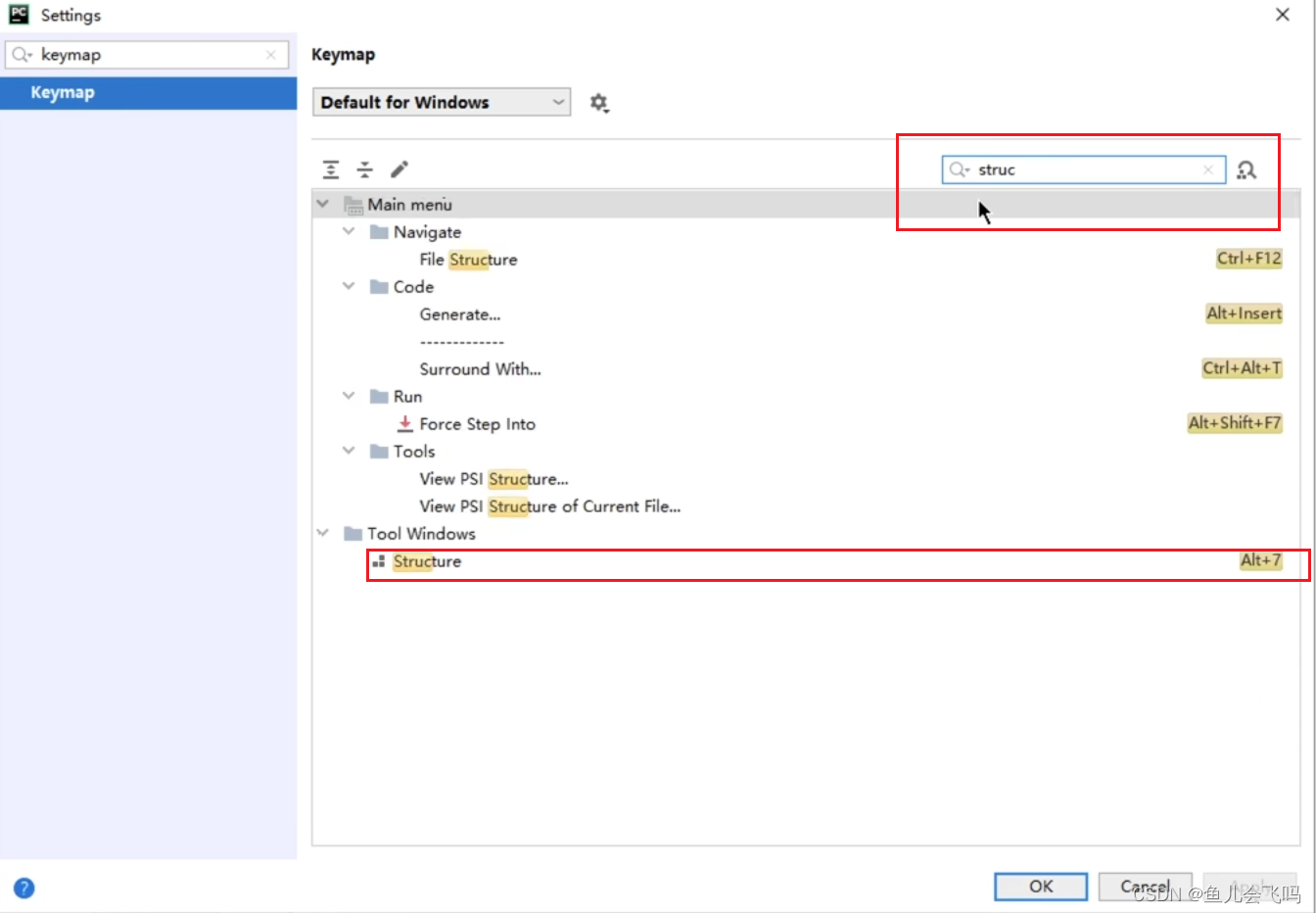
Task: Click the OK button
Action: click(1041, 887)
